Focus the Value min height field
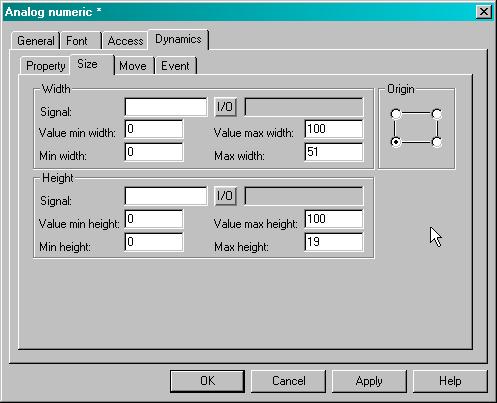 [154, 219]
